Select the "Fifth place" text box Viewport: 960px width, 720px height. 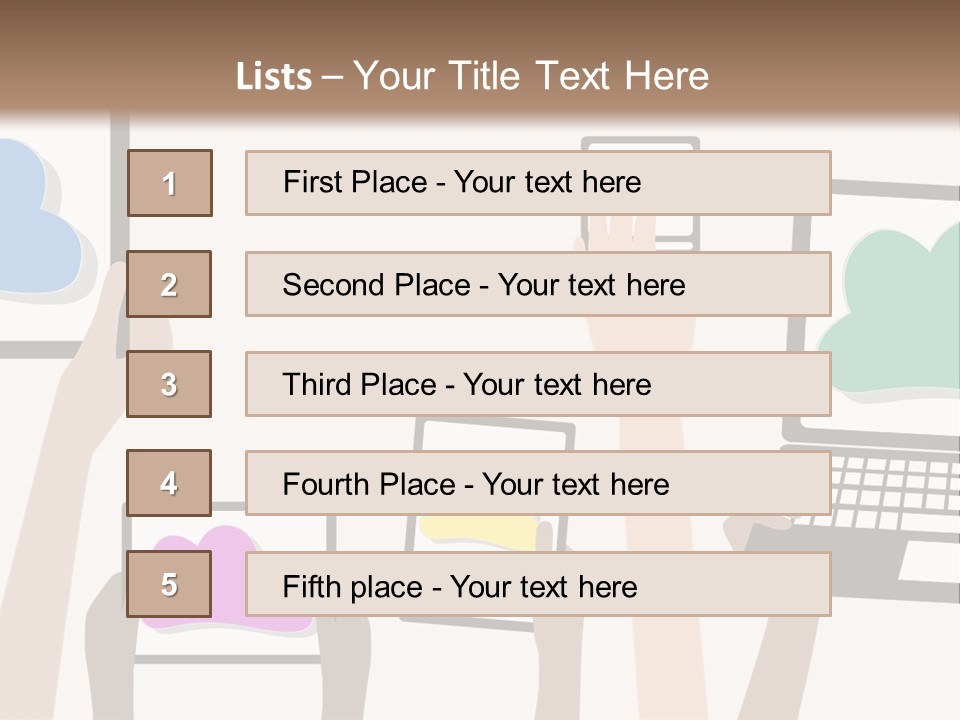pos(538,584)
